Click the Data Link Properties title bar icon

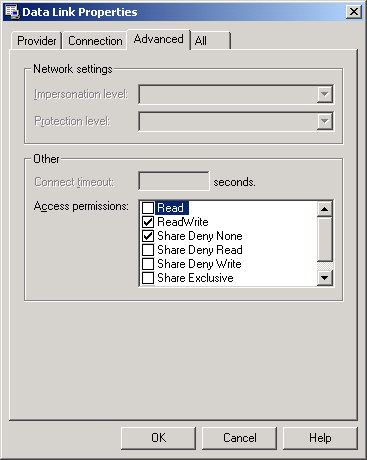(13, 11)
